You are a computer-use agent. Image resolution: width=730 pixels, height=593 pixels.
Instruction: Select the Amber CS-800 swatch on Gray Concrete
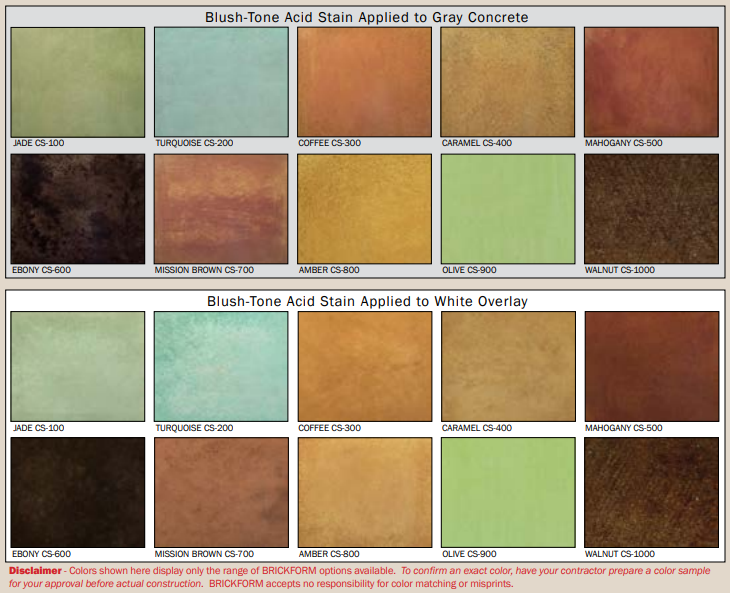[365, 209]
